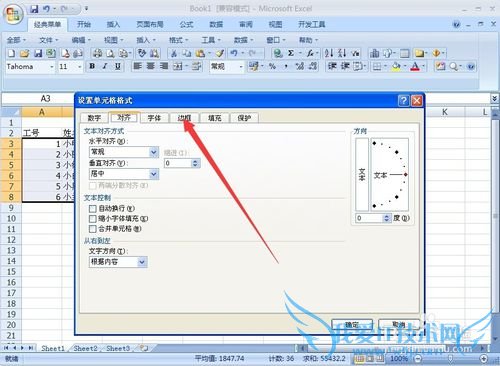500x366 pixels.
Task: Select the Sheet3 worksheet tab
Action: tap(118, 349)
